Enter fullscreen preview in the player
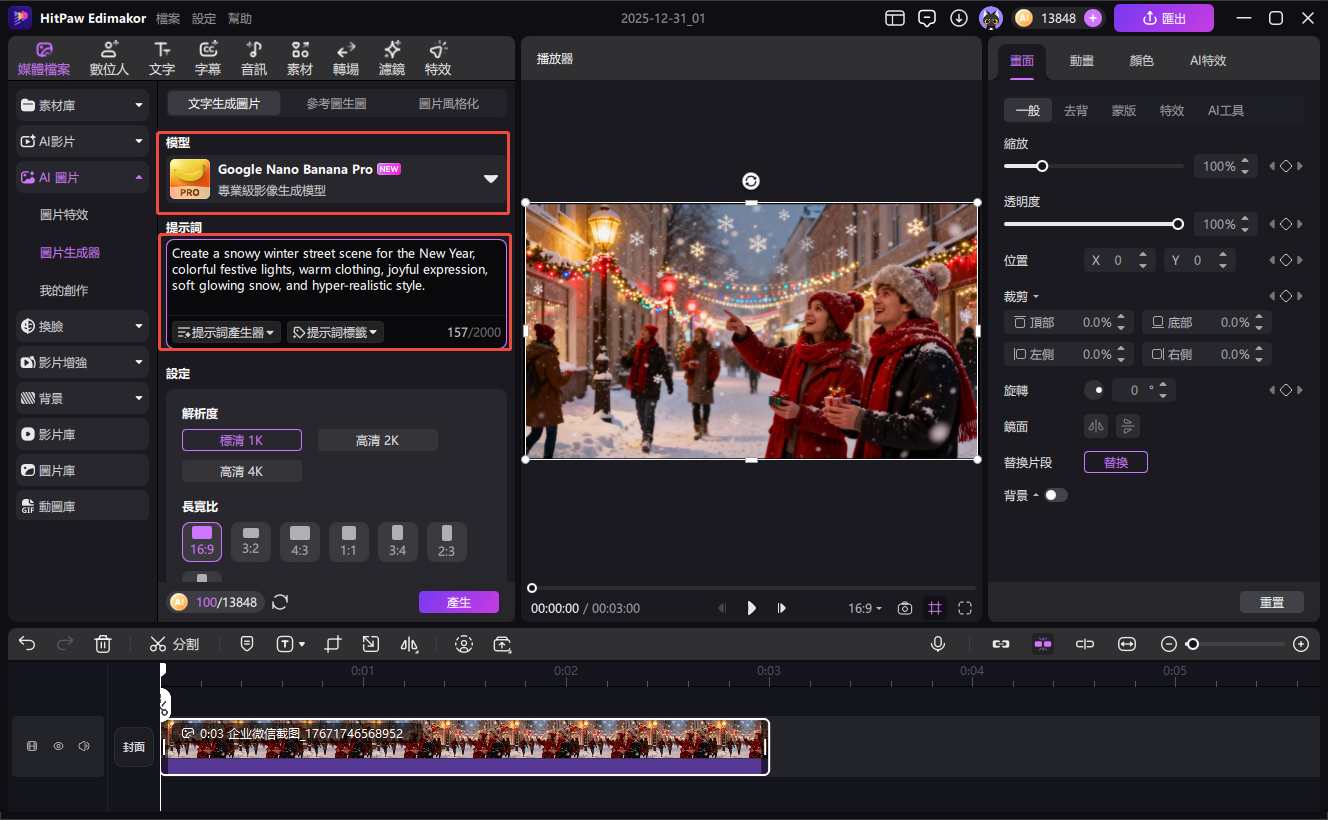 tap(965, 608)
